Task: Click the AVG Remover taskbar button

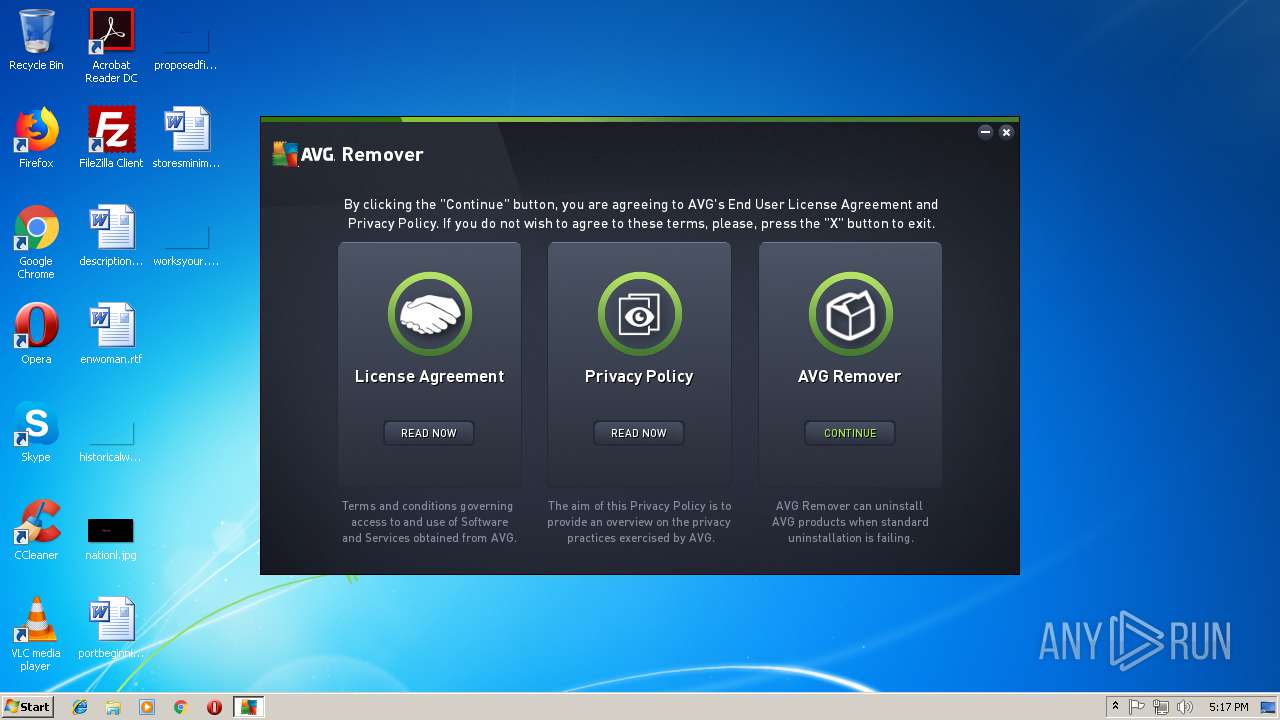Action: tap(248, 707)
